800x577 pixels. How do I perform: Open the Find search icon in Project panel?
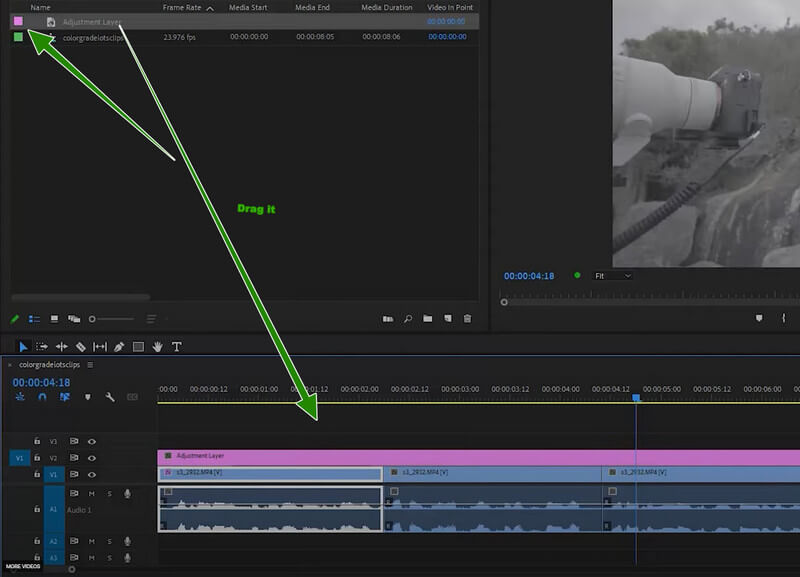408,319
